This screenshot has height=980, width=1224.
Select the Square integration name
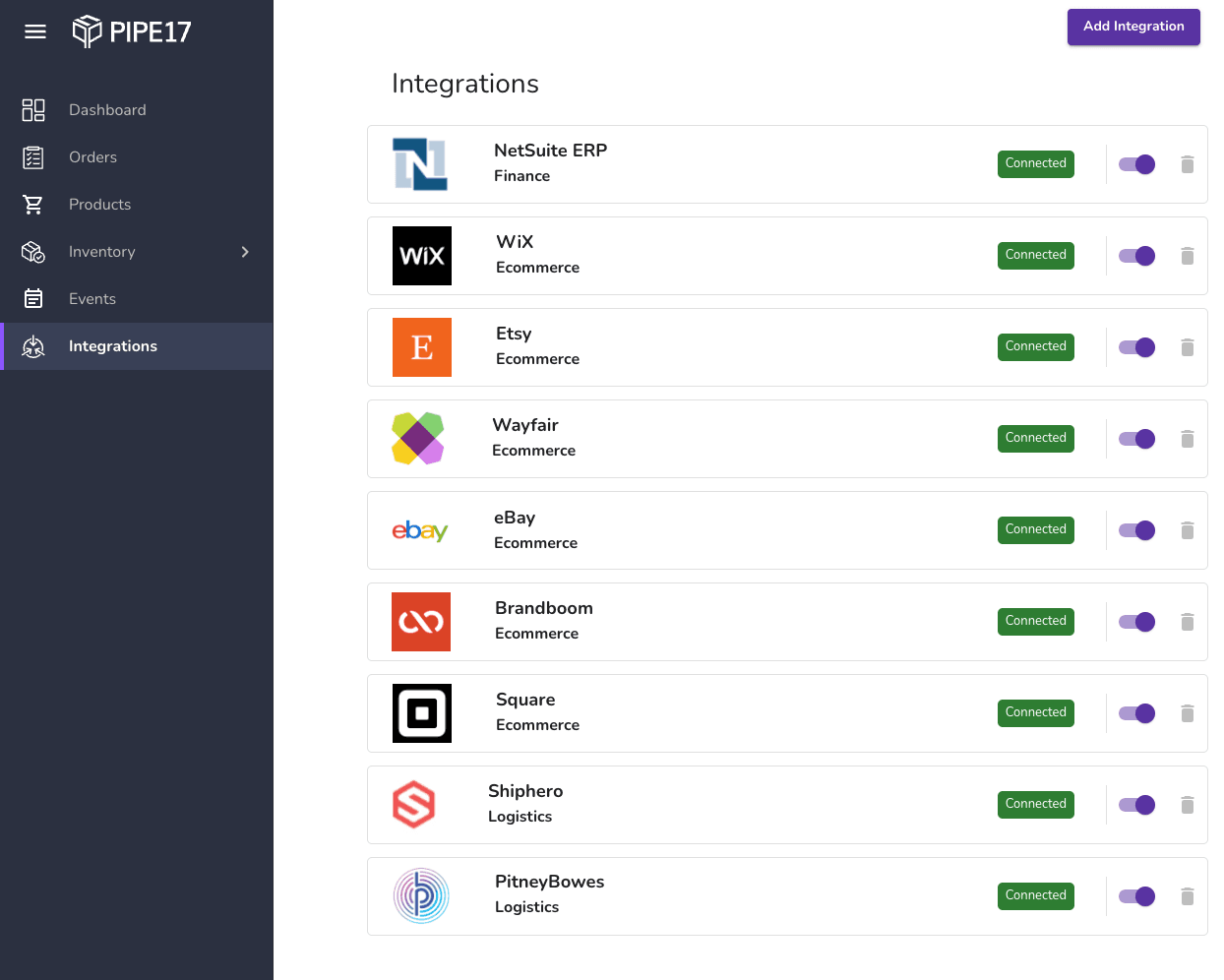525,700
